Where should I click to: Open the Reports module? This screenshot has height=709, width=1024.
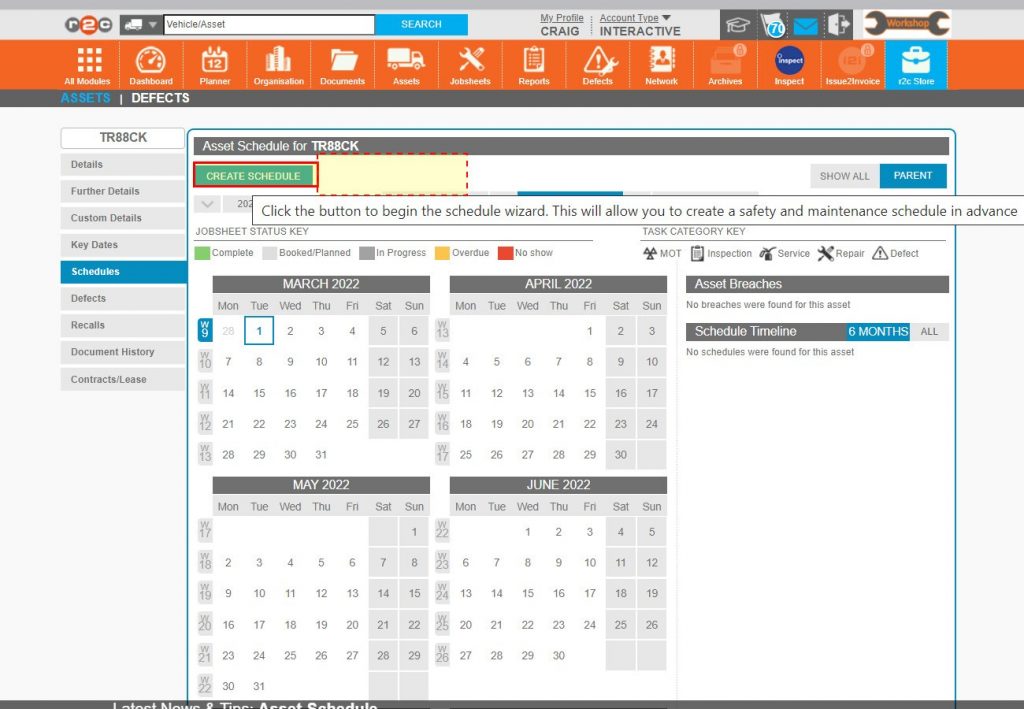tap(533, 64)
